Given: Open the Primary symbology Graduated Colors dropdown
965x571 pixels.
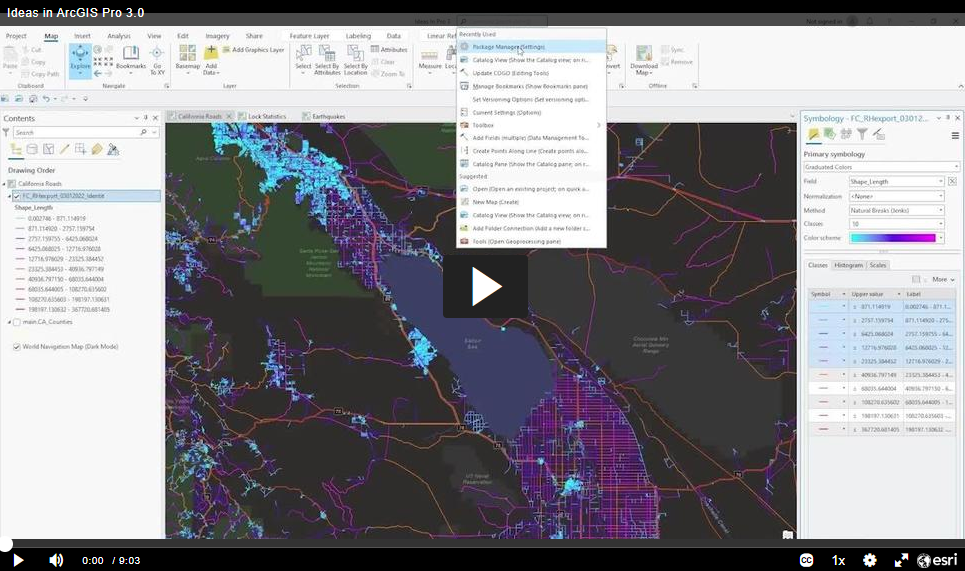Looking at the screenshot, I should pos(881,167).
